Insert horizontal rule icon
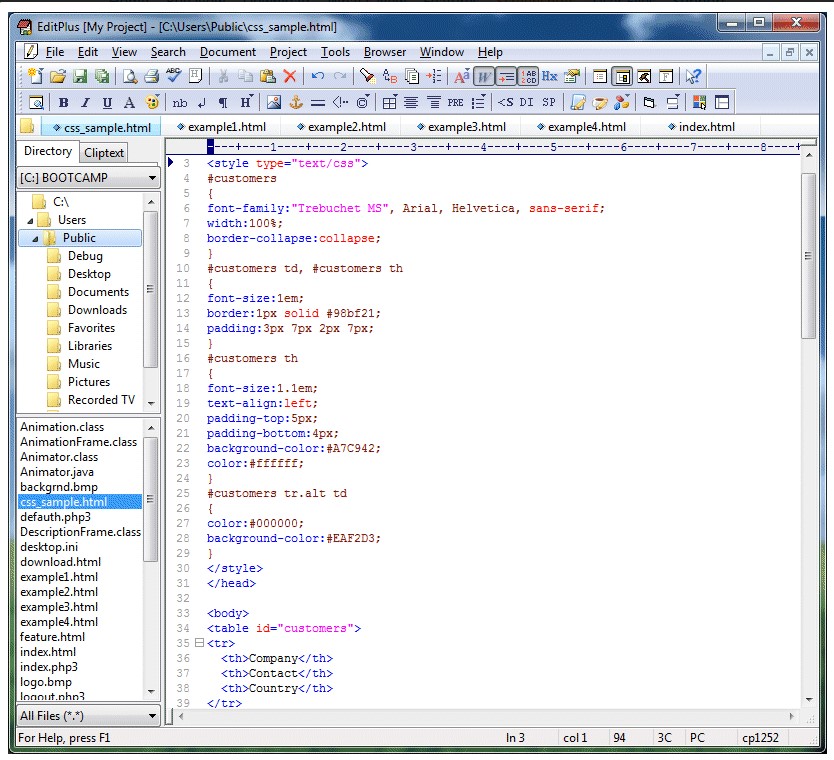Screen dimensions: 834x760 pos(318,102)
